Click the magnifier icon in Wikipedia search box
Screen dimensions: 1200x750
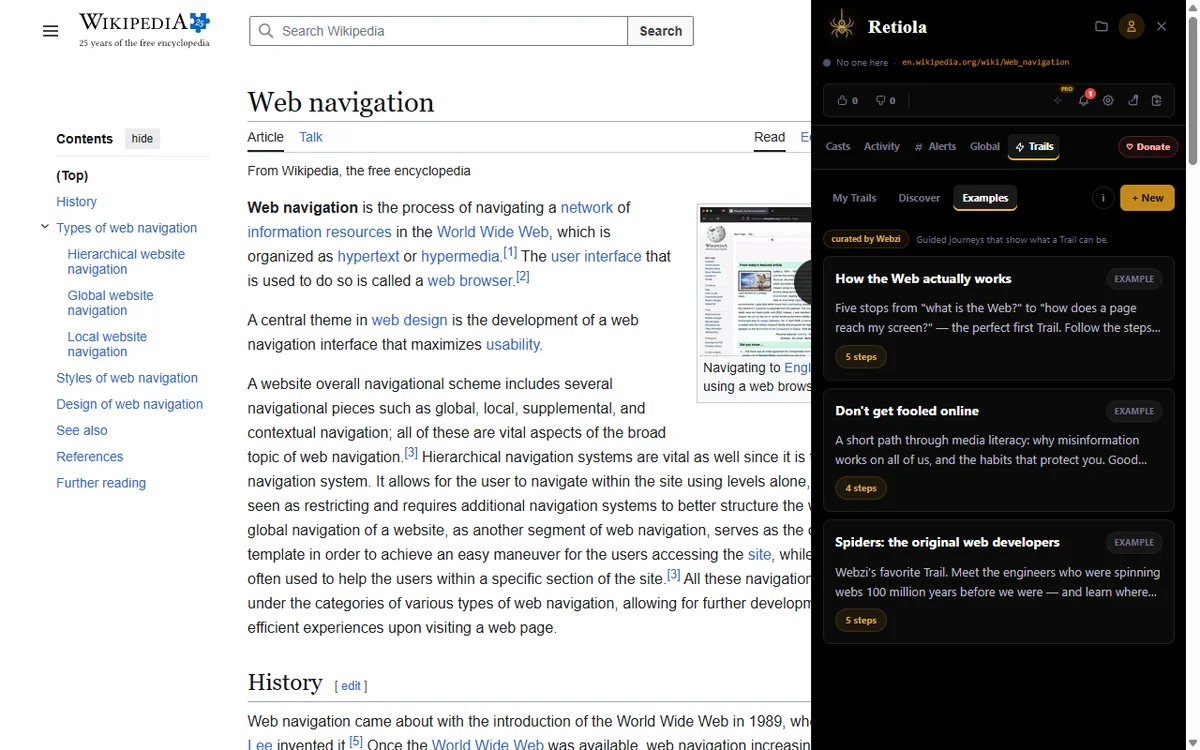(x=266, y=31)
